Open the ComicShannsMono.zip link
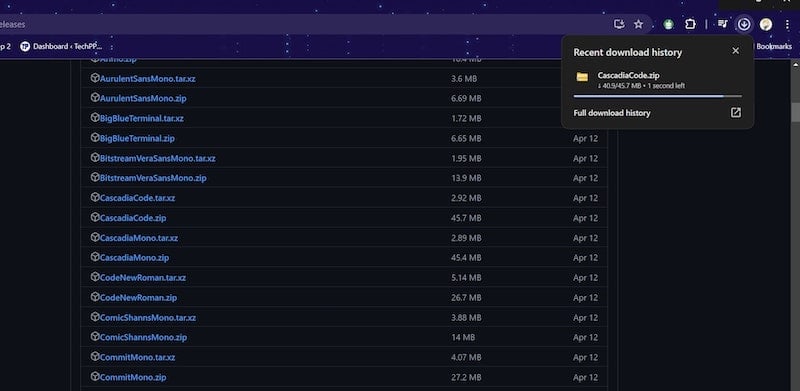The height and width of the screenshot is (391, 800). (143, 337)
